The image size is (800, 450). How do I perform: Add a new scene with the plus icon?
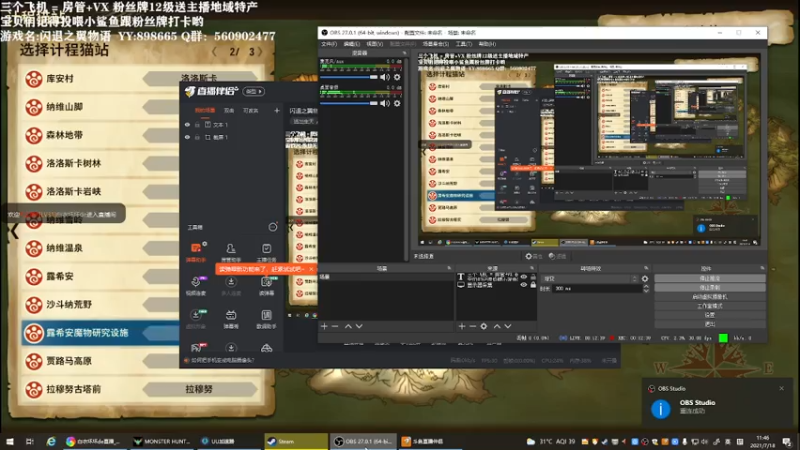(324, 326)
